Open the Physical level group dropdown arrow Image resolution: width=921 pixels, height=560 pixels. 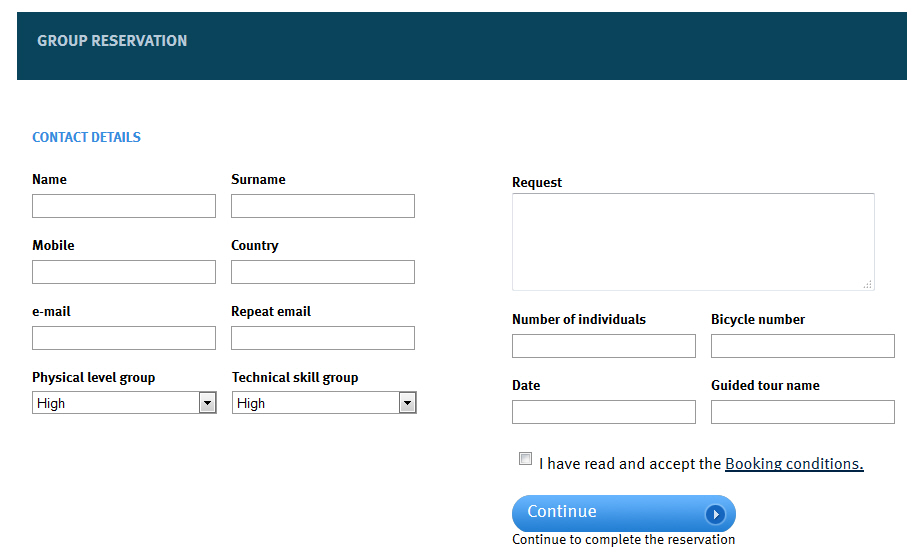click(x=207, y=403)
